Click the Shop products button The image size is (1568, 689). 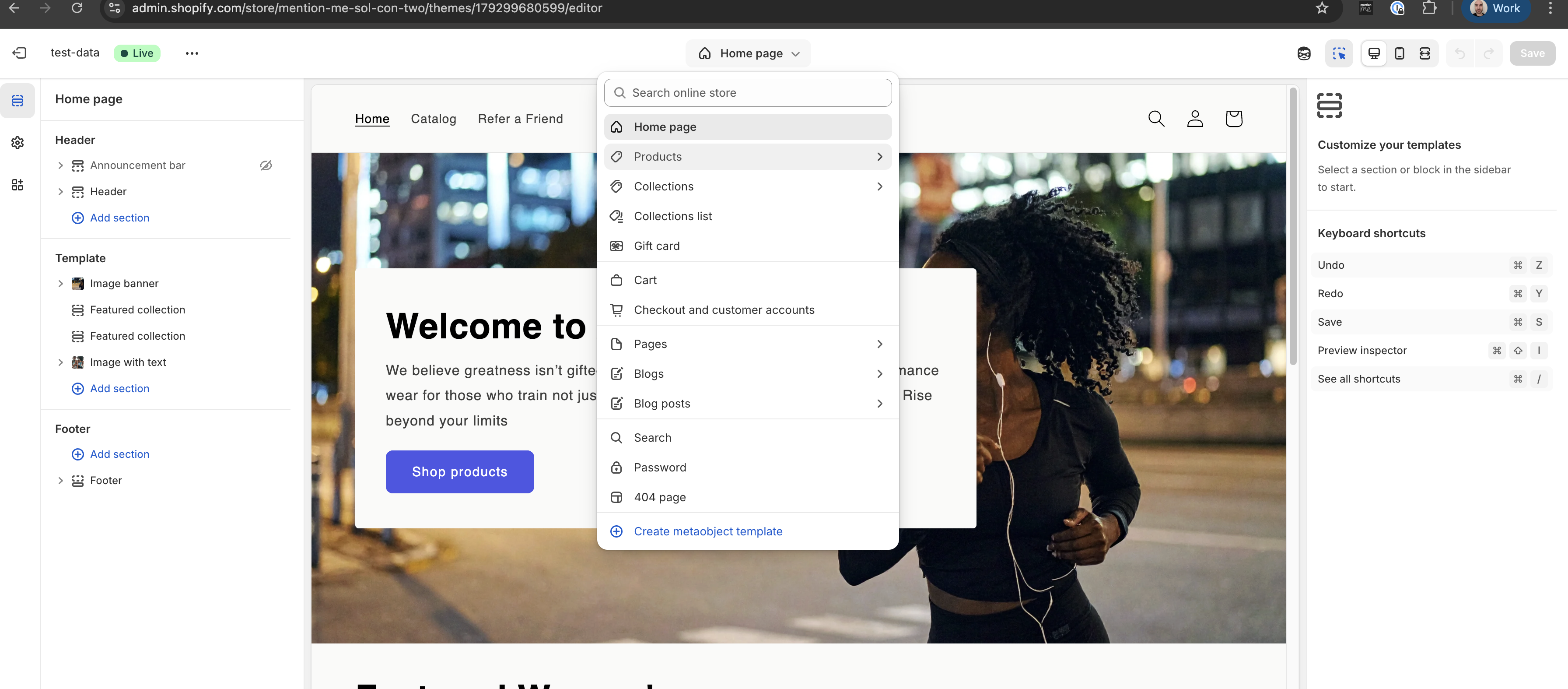(459, 471)
